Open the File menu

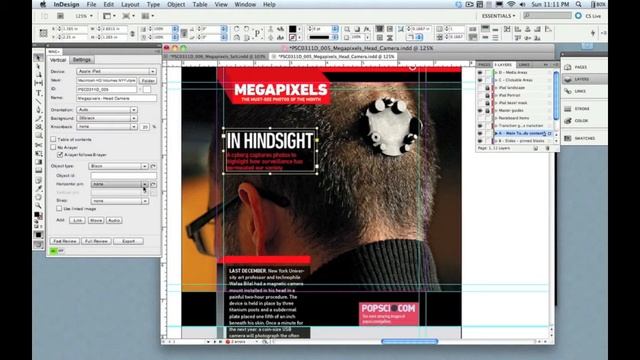(91, 4)
